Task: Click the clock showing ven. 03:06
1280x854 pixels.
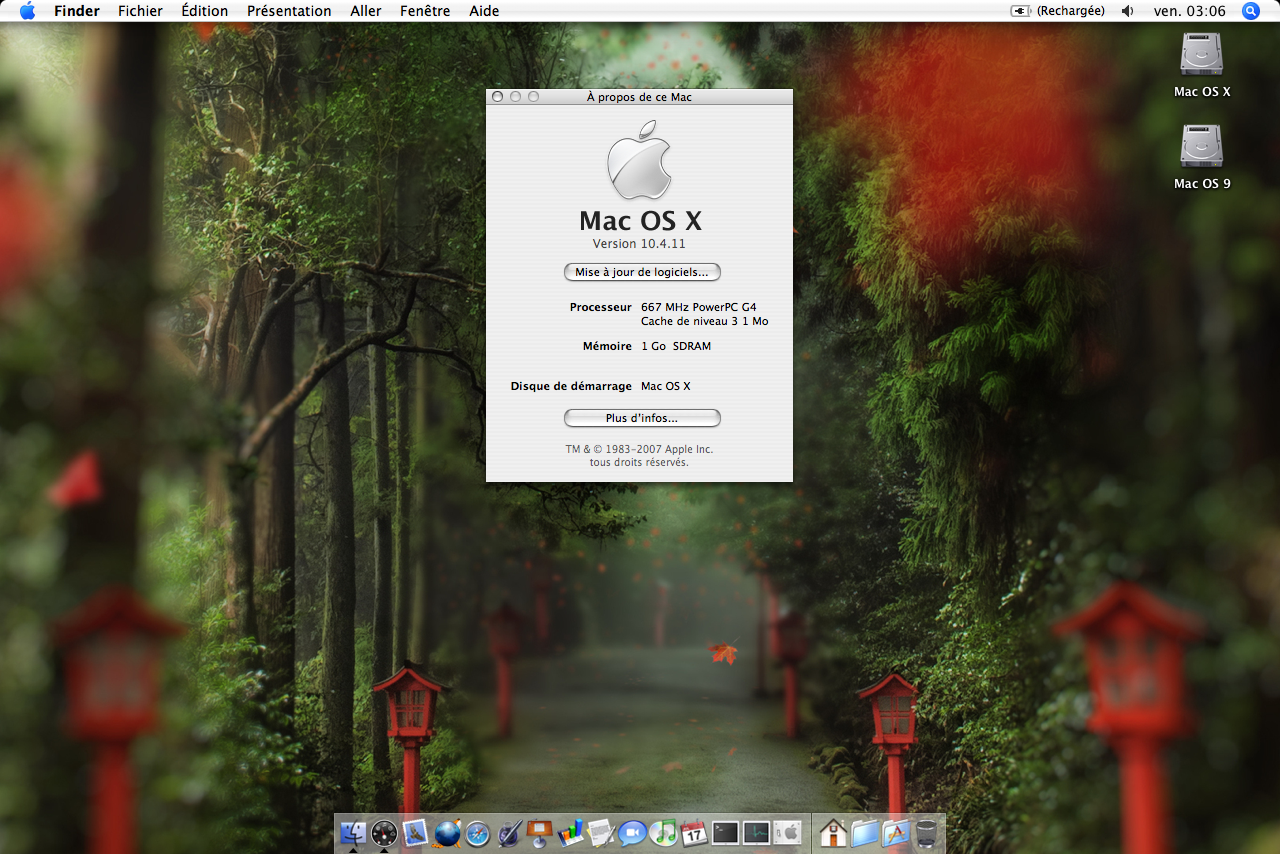Action: 1189,11
